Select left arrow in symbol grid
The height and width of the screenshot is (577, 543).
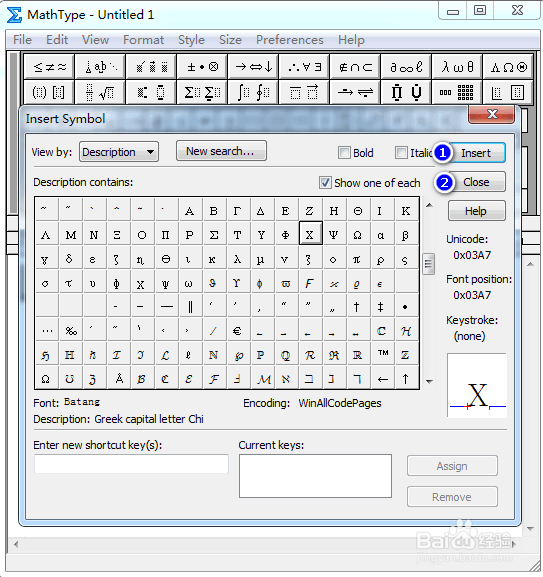tap(383, 378)
